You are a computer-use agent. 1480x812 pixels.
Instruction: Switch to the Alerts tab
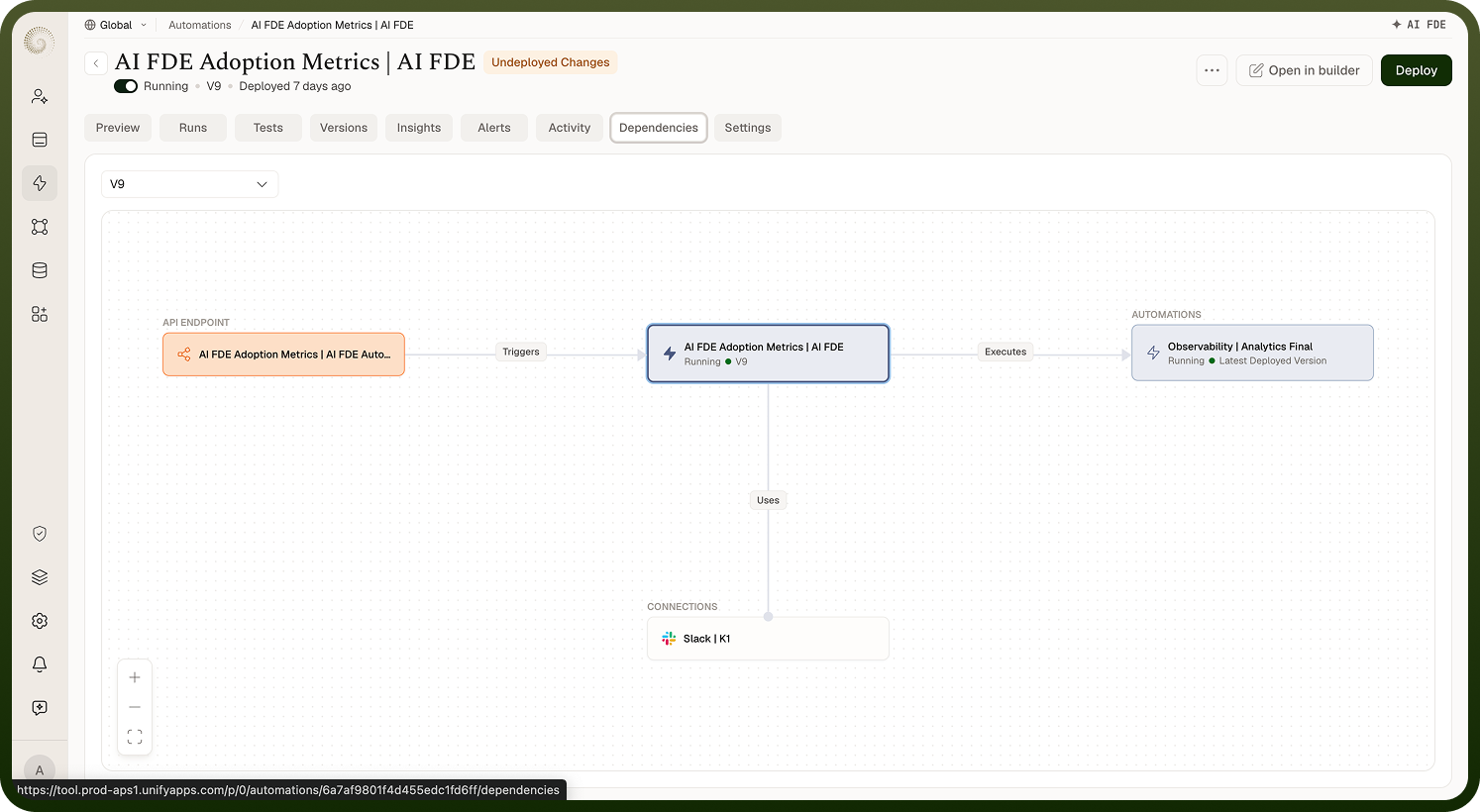click(494, 128)
